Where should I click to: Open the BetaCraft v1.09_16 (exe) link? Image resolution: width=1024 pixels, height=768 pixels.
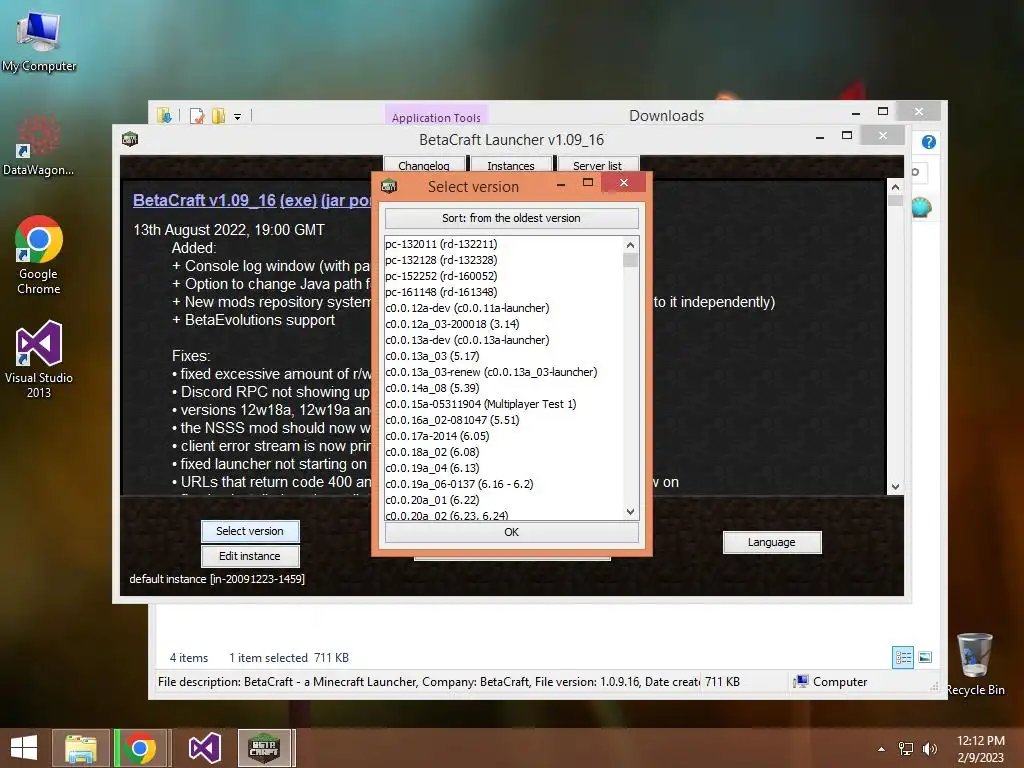pyautogui.click(x=225, y=200)
